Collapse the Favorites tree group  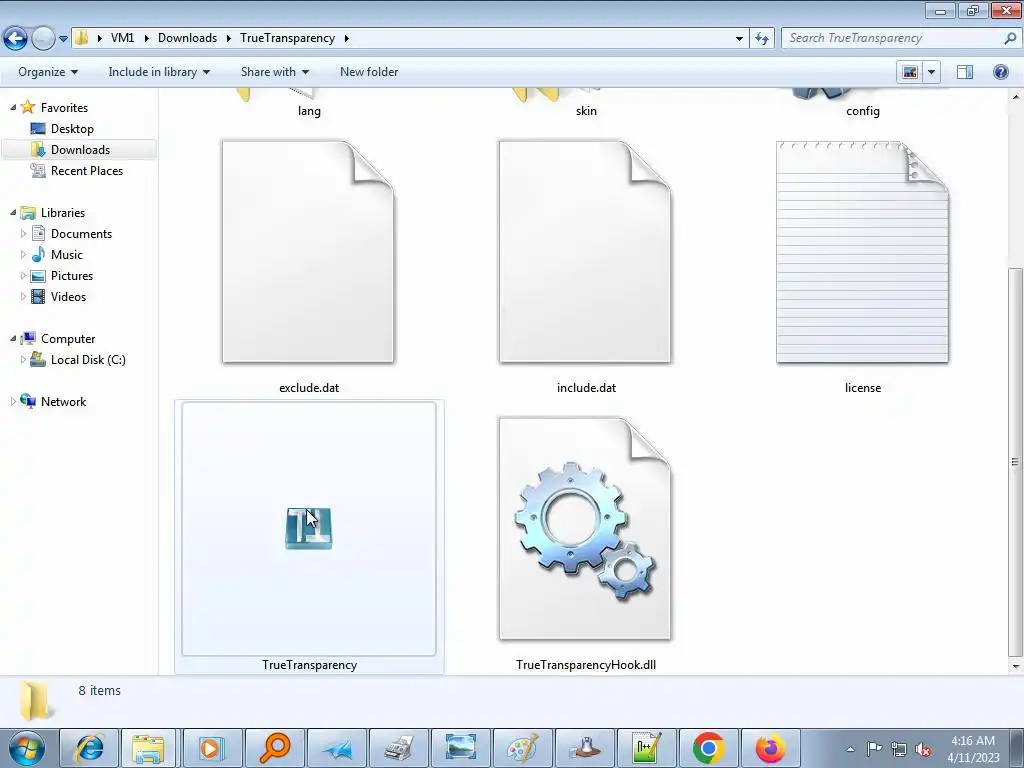(x=13, y=107)
